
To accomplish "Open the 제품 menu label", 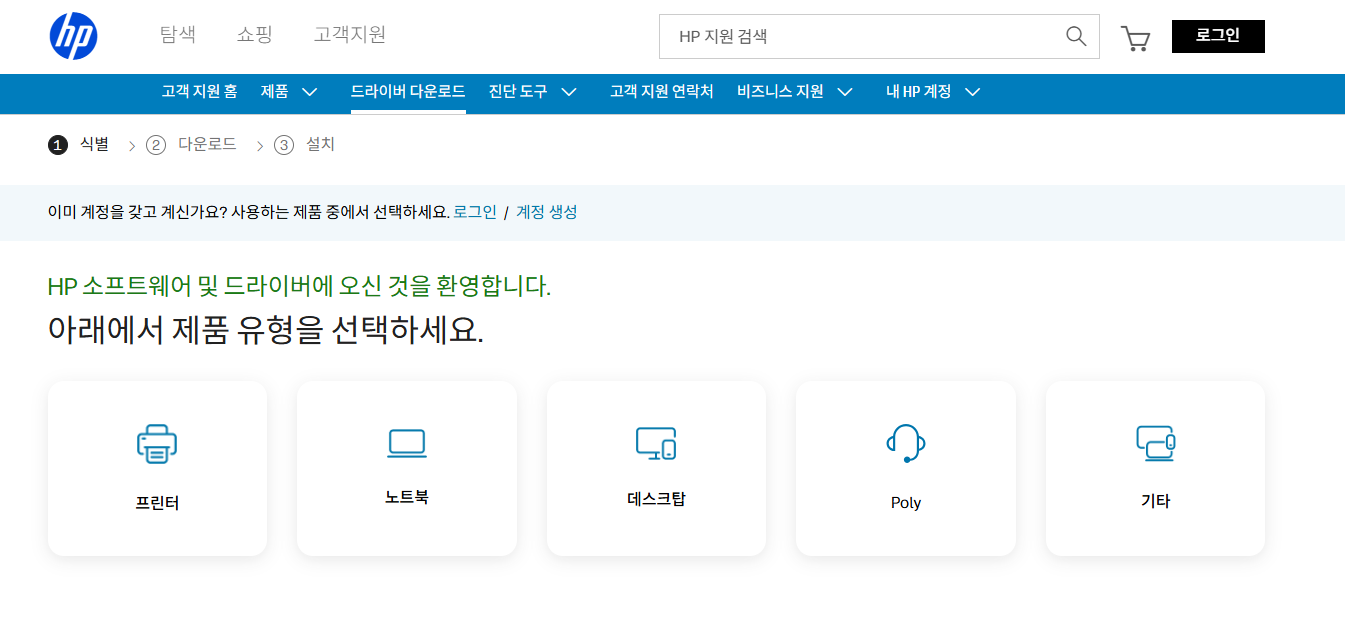I will 275,91.
